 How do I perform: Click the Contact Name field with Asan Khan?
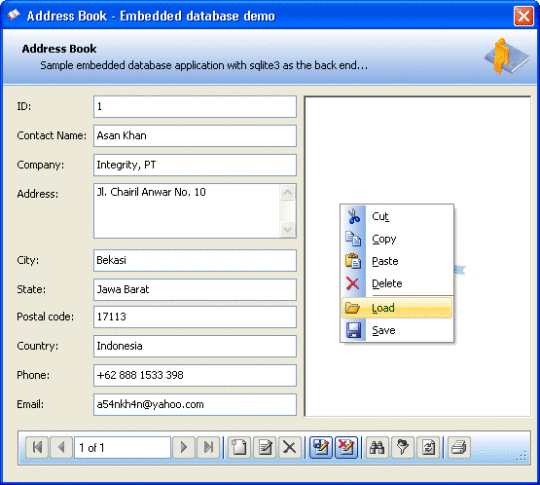(195, 136)
